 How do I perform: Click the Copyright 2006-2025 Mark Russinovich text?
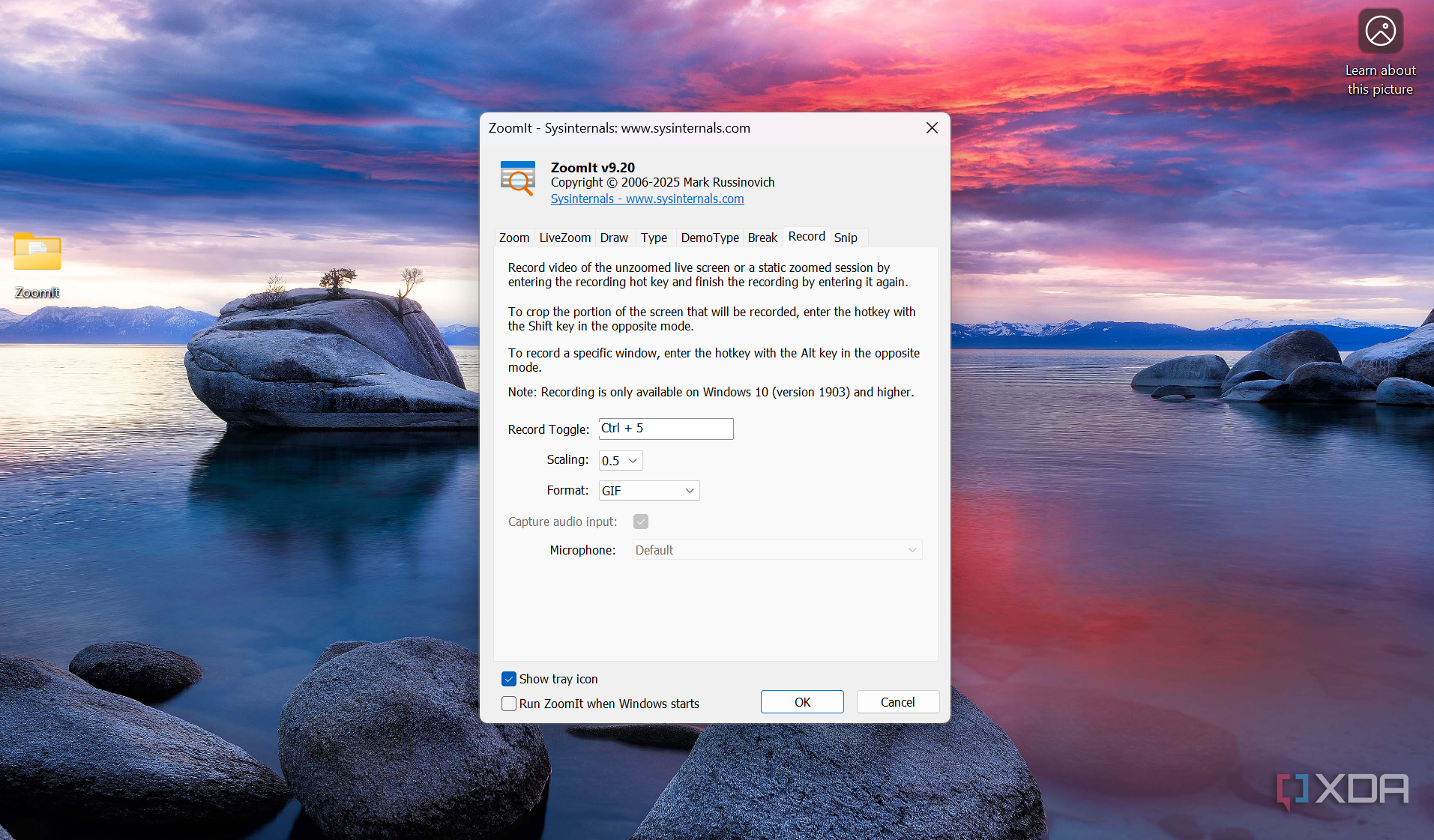click(x=663, y=182)
